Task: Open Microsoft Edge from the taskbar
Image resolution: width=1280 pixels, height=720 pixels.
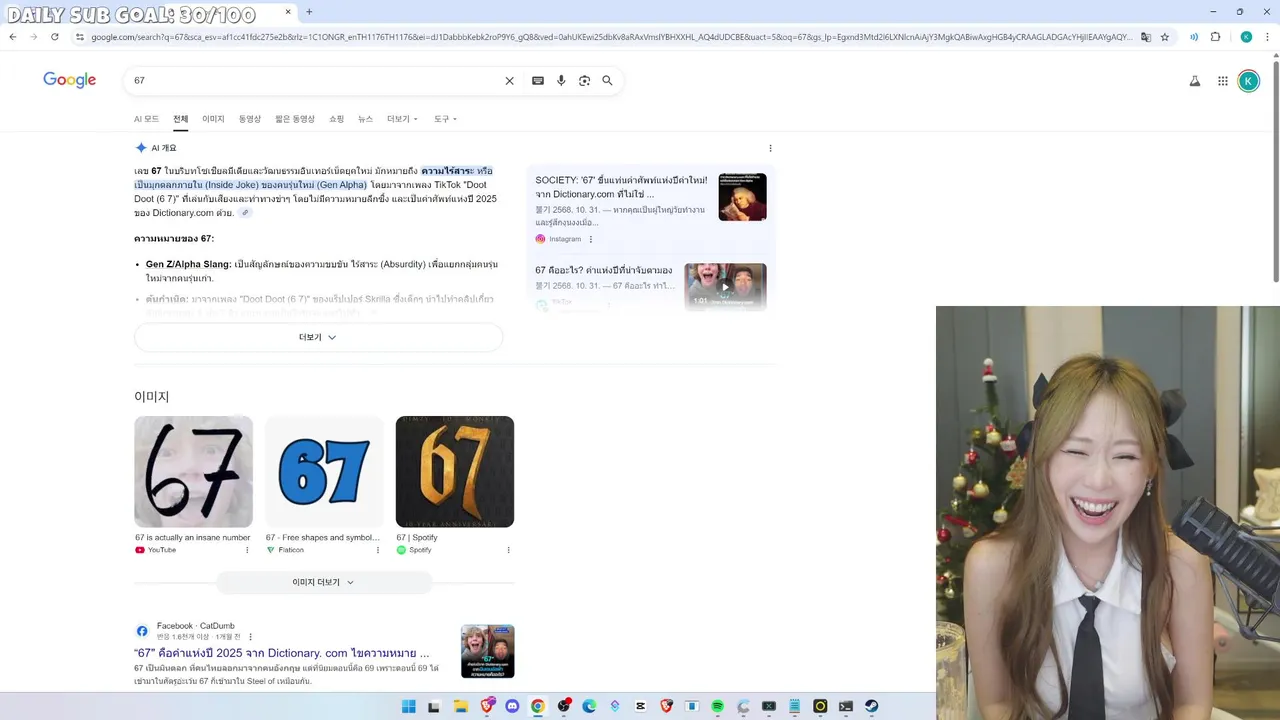Action: [589, 706]
